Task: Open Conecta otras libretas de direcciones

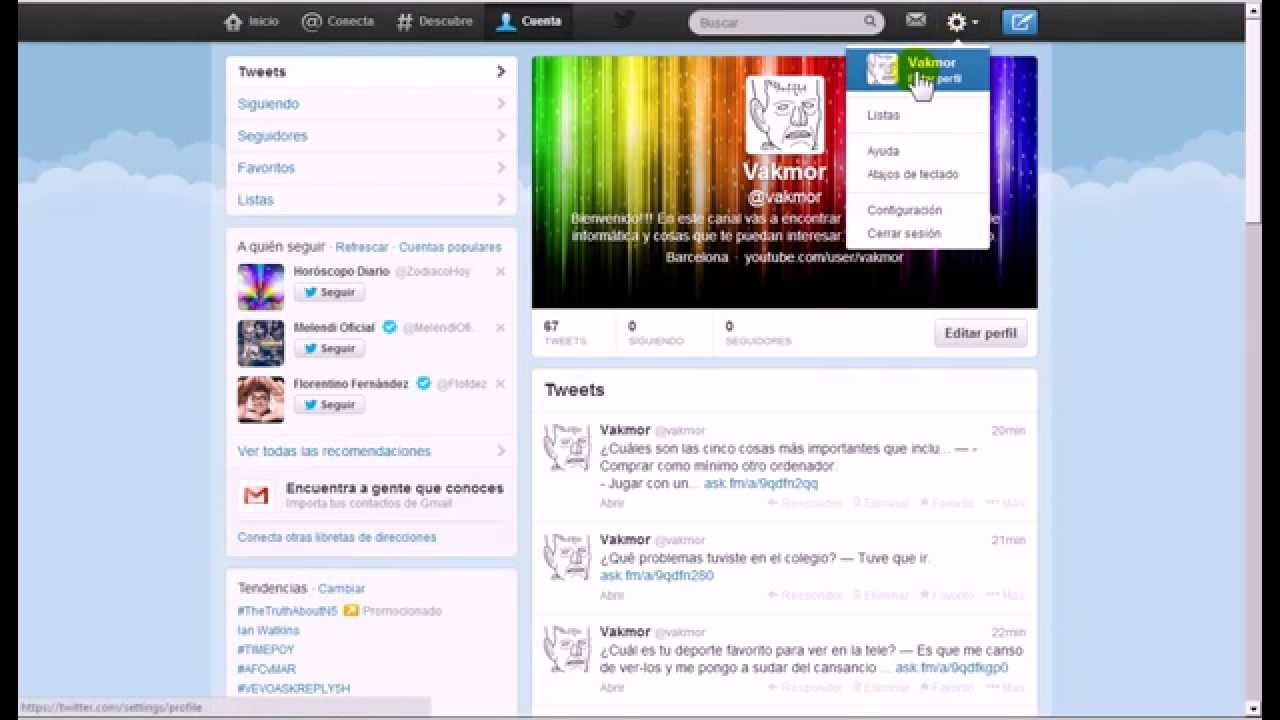Action: click(x=337, y=537)
